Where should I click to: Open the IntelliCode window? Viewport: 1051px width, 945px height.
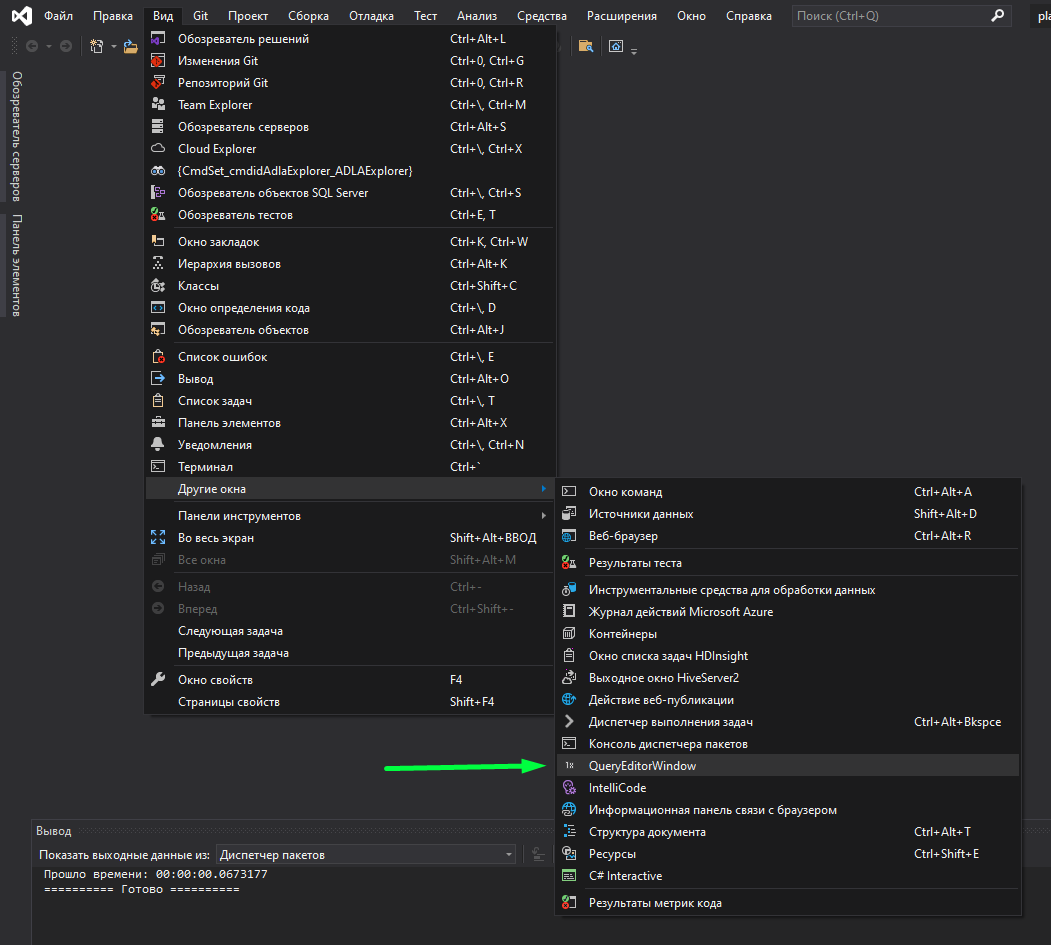click(617, 788)
